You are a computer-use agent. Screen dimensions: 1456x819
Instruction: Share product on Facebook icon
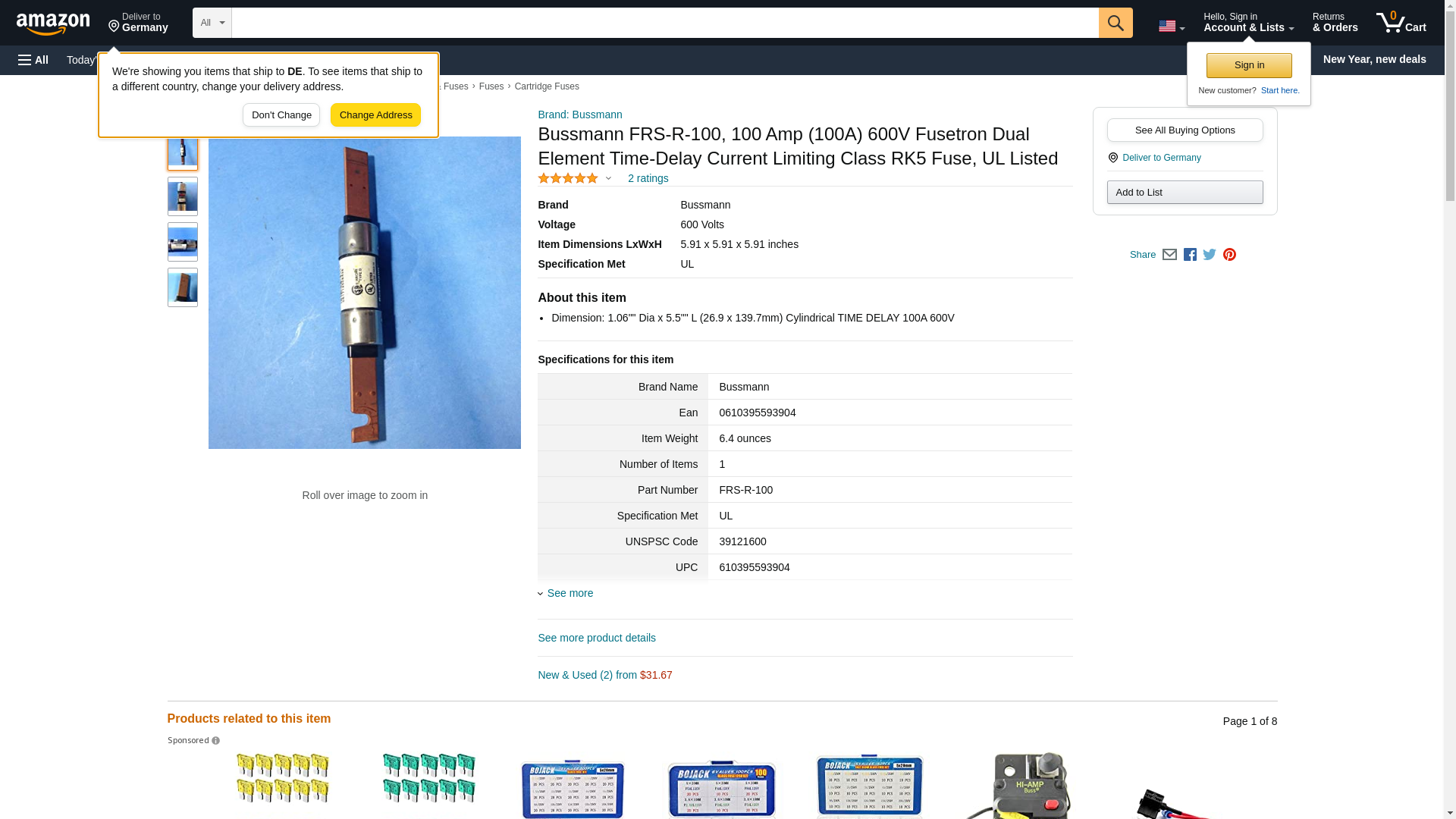pos(1190,255)
